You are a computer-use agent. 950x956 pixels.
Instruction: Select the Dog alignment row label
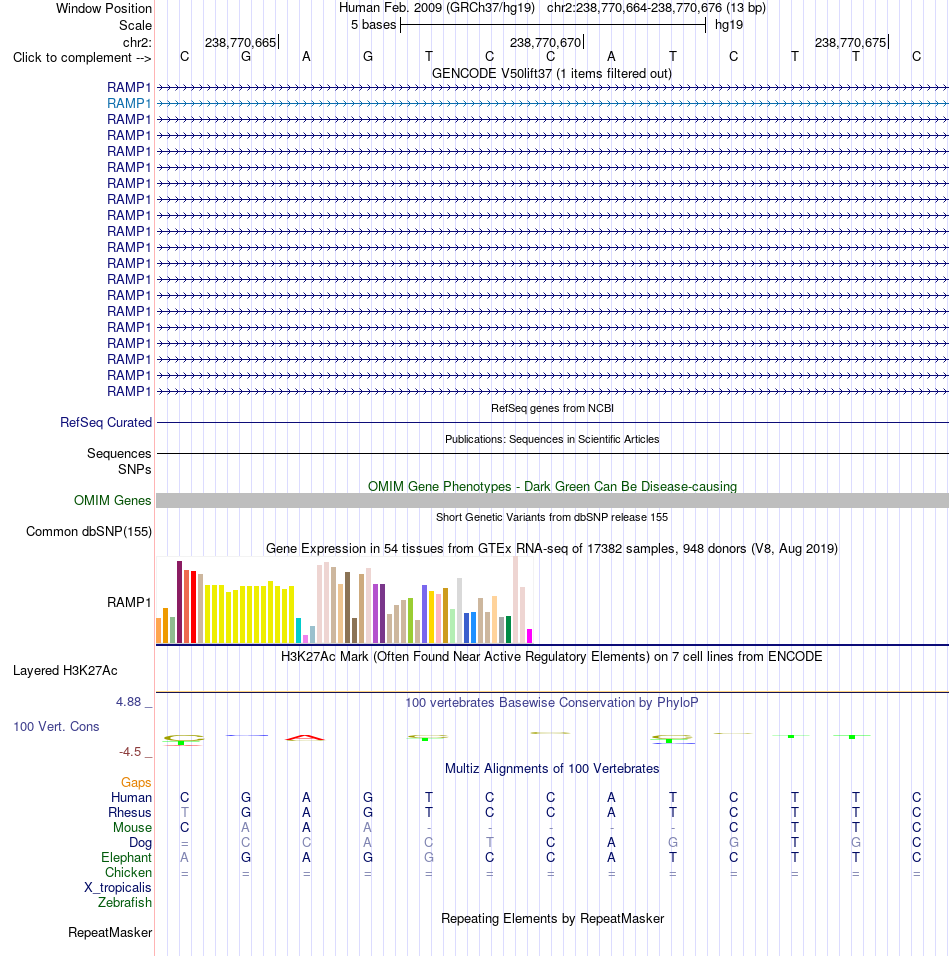pos(140,842)
